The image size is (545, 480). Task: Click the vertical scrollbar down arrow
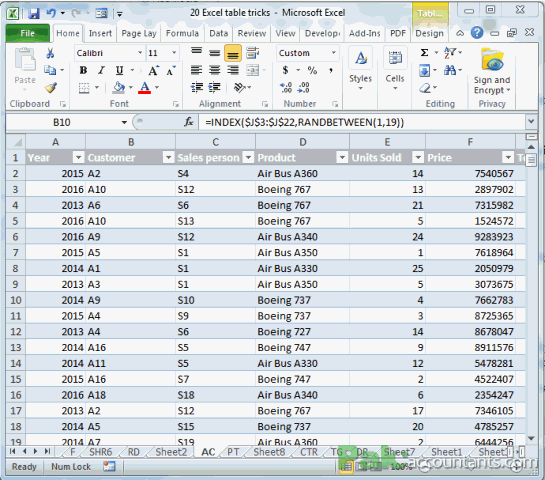coord(531,439)
